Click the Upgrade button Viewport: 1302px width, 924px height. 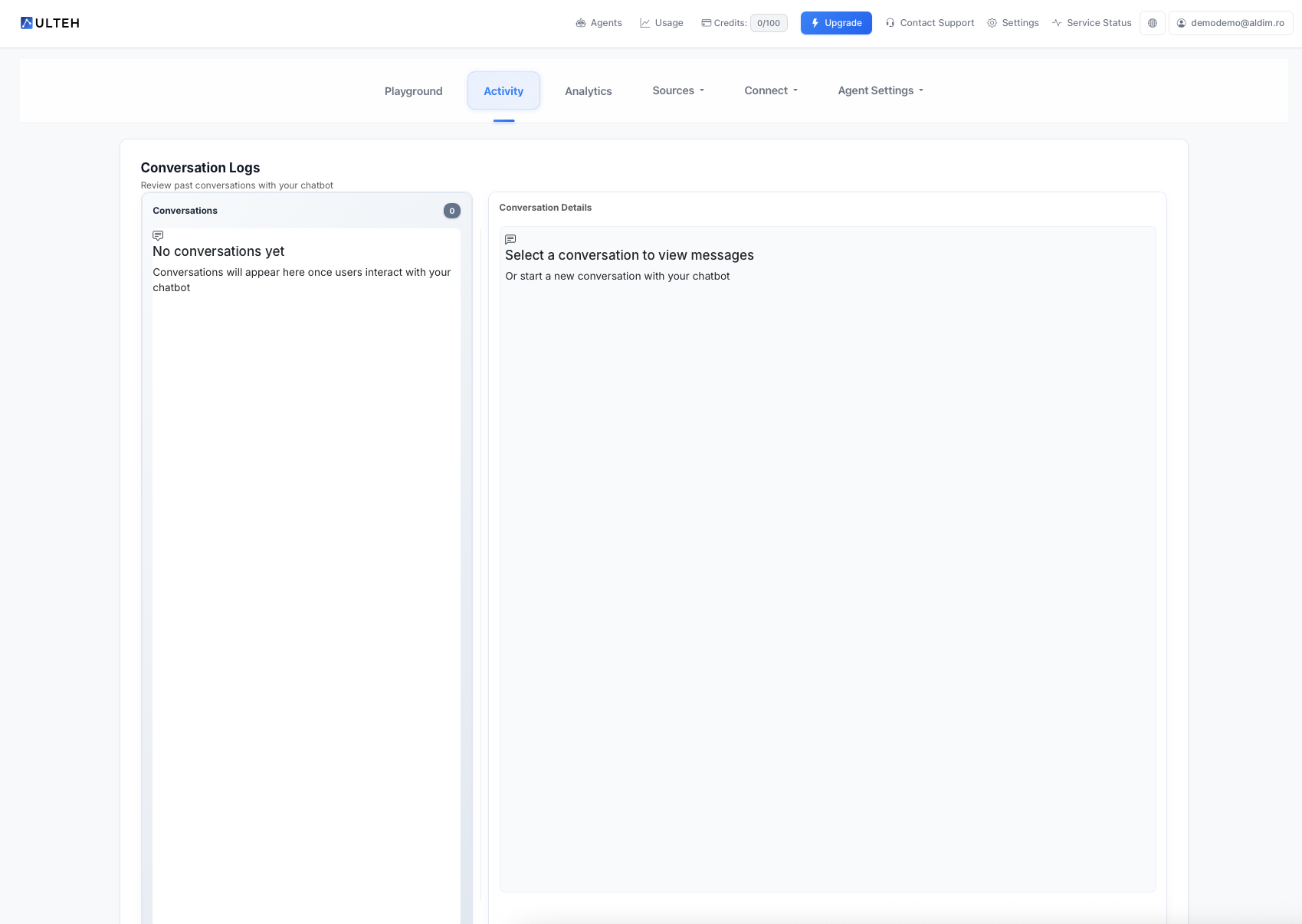pos(836,23)
